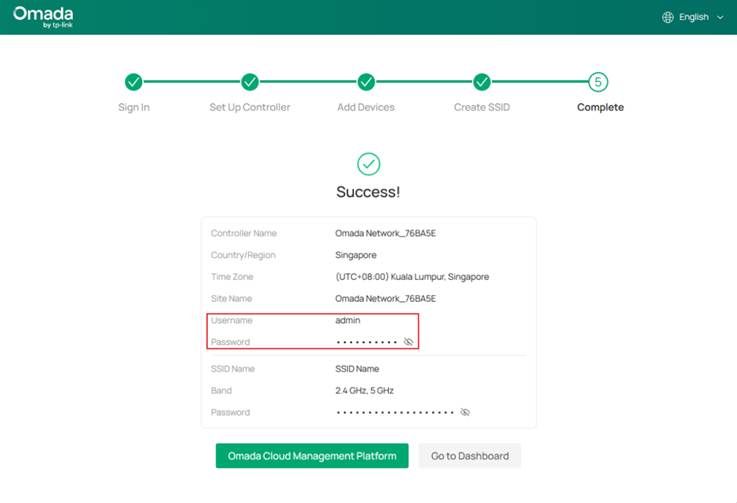737x503 pixels.
Task: Click the large green Success checkmark icon
Action: click(x=368, y=164)
